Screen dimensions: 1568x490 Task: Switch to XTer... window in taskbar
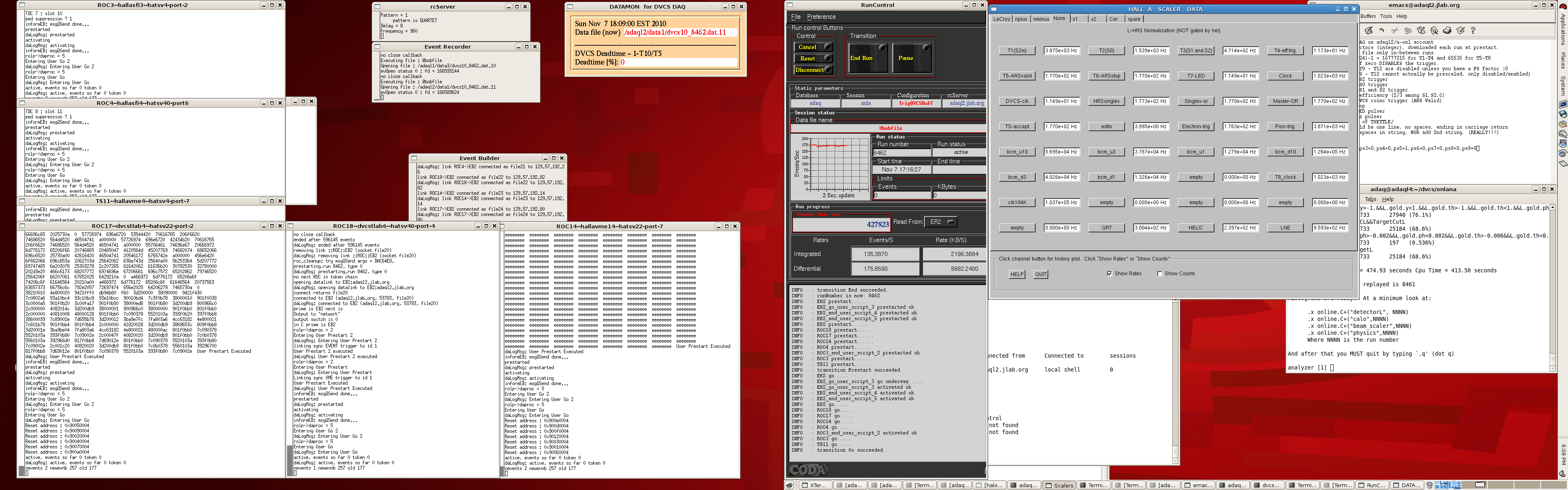click(x=816, y=485)
